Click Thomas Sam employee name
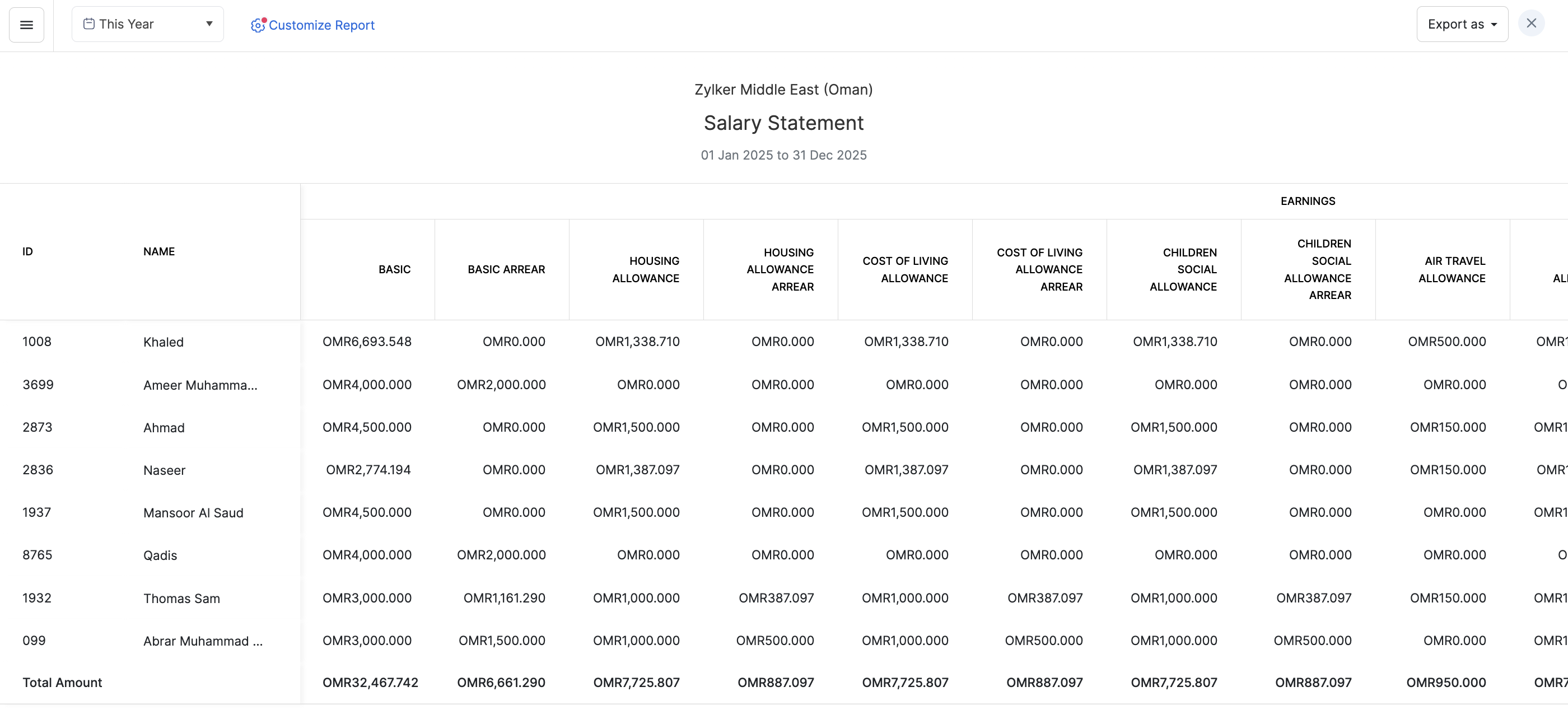The image size is (1568, 710). point(181,598)
